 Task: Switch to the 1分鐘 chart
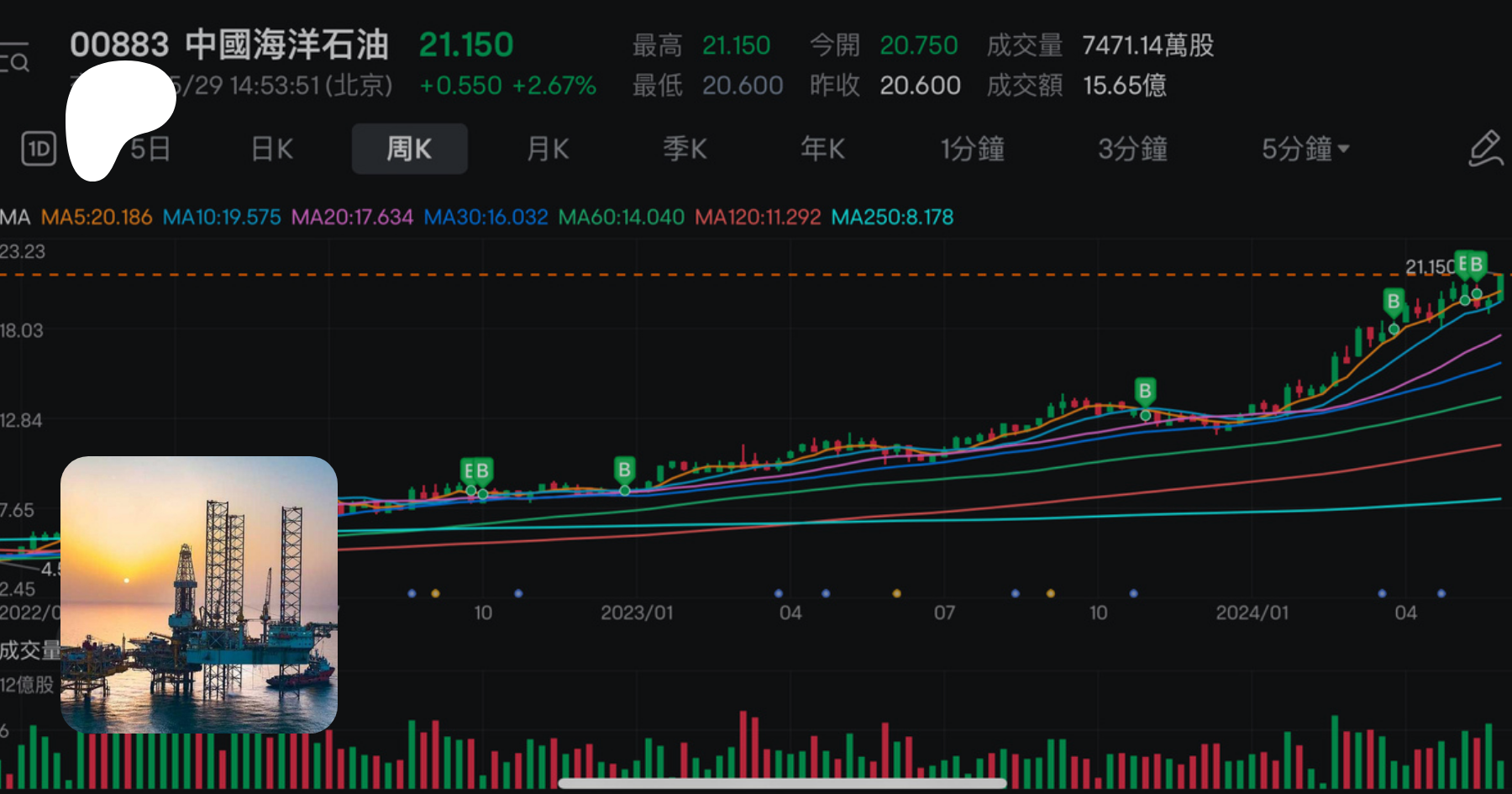[972, 150]
